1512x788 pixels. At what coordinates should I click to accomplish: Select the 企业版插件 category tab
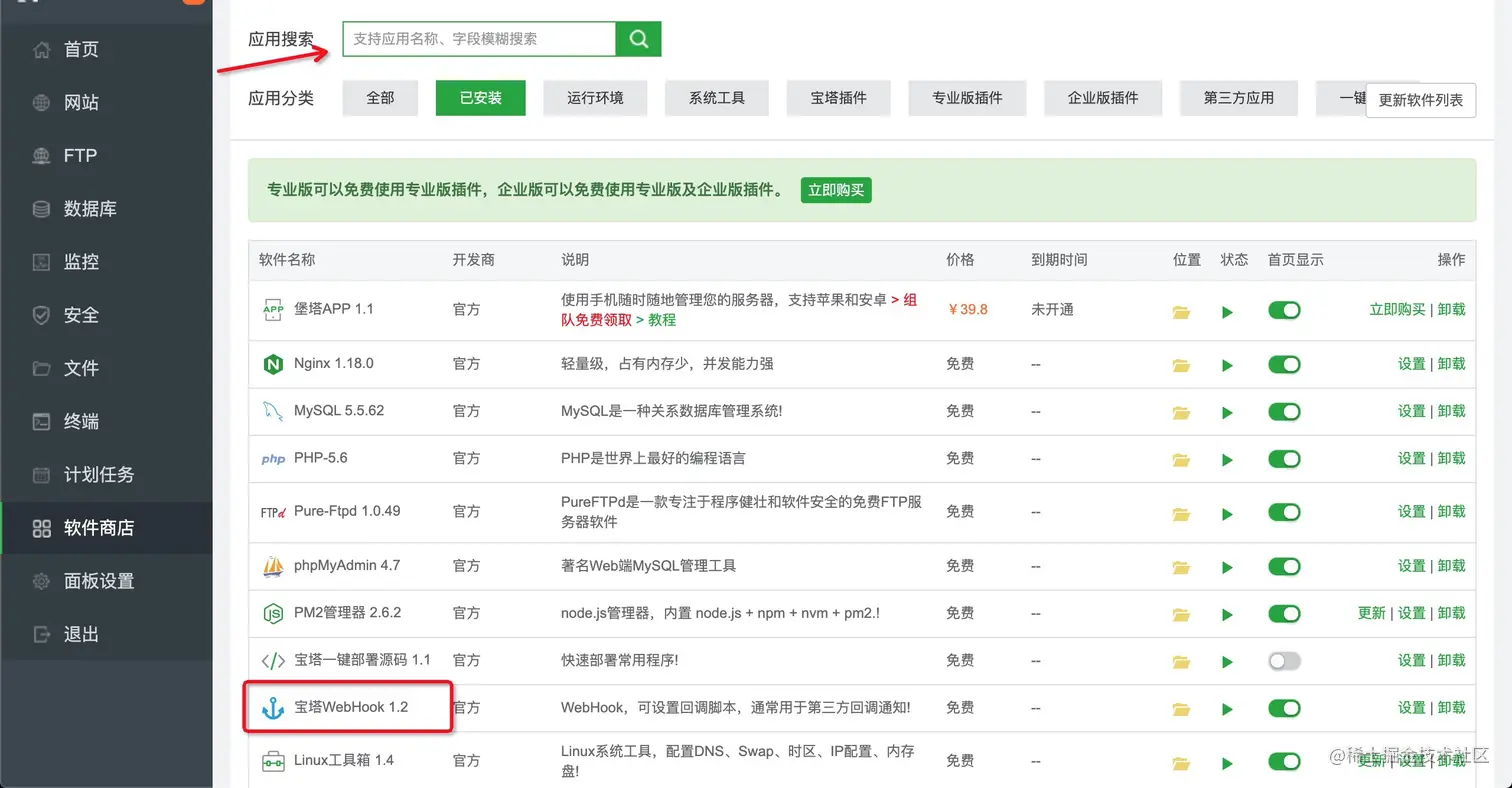(x=1103, y=98)
